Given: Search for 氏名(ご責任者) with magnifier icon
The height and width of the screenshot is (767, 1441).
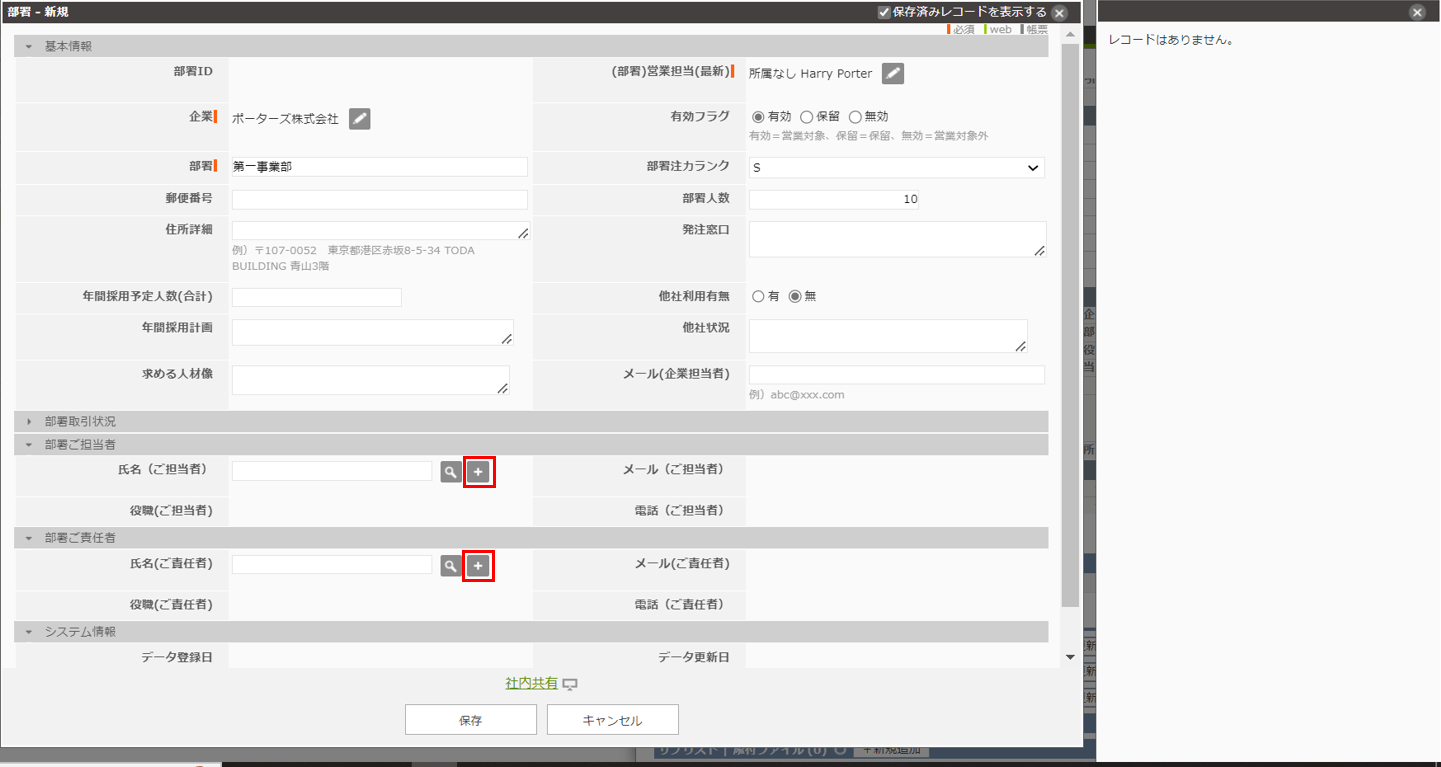Looking at the screenshot, I should (451, 567).
